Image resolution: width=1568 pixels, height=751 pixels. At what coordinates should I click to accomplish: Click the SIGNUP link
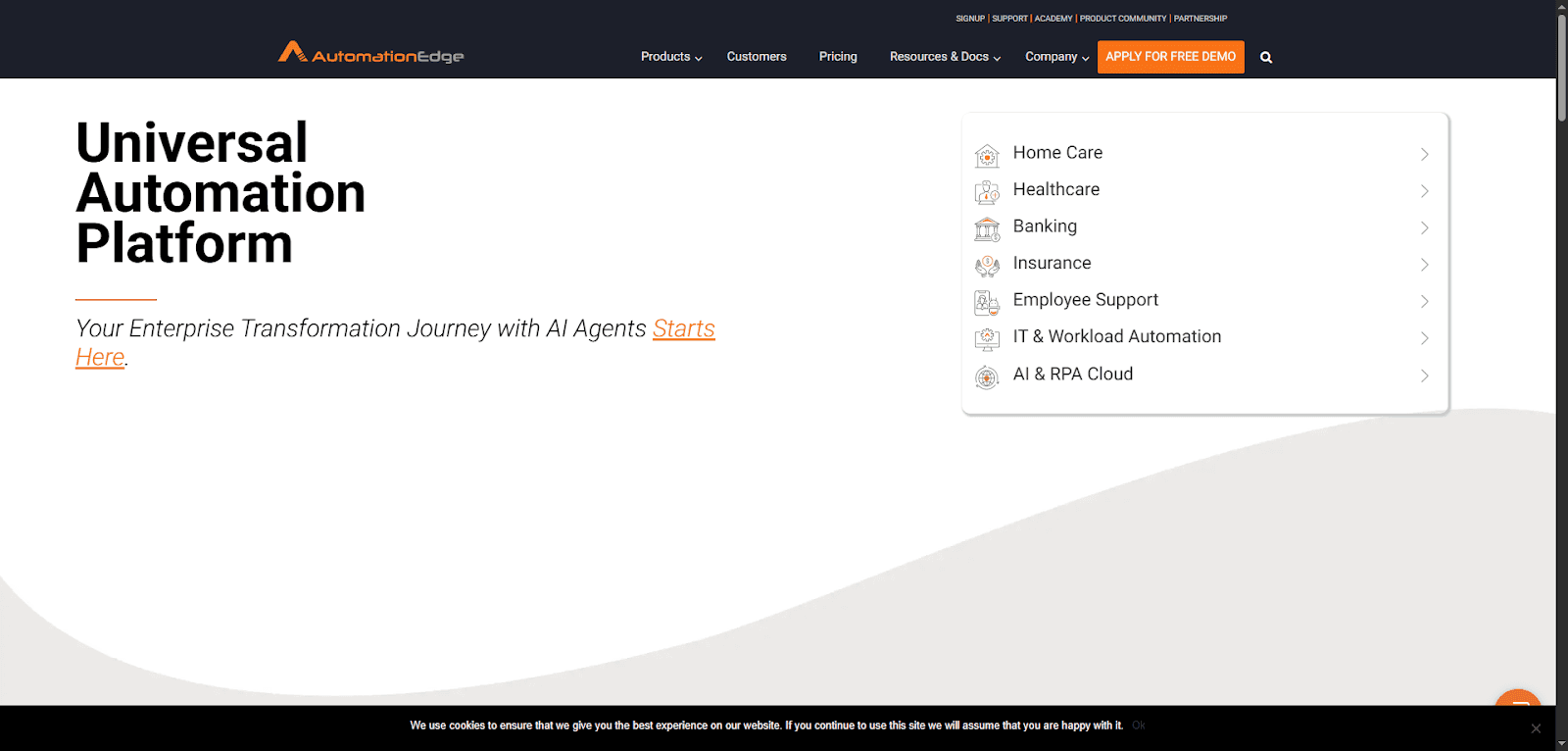[970, 19]
